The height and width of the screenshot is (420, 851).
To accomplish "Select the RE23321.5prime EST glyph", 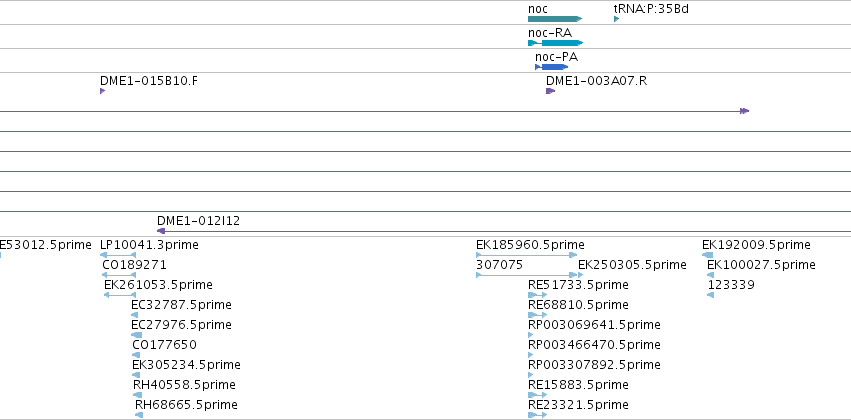I will click(x=537, y=415).
